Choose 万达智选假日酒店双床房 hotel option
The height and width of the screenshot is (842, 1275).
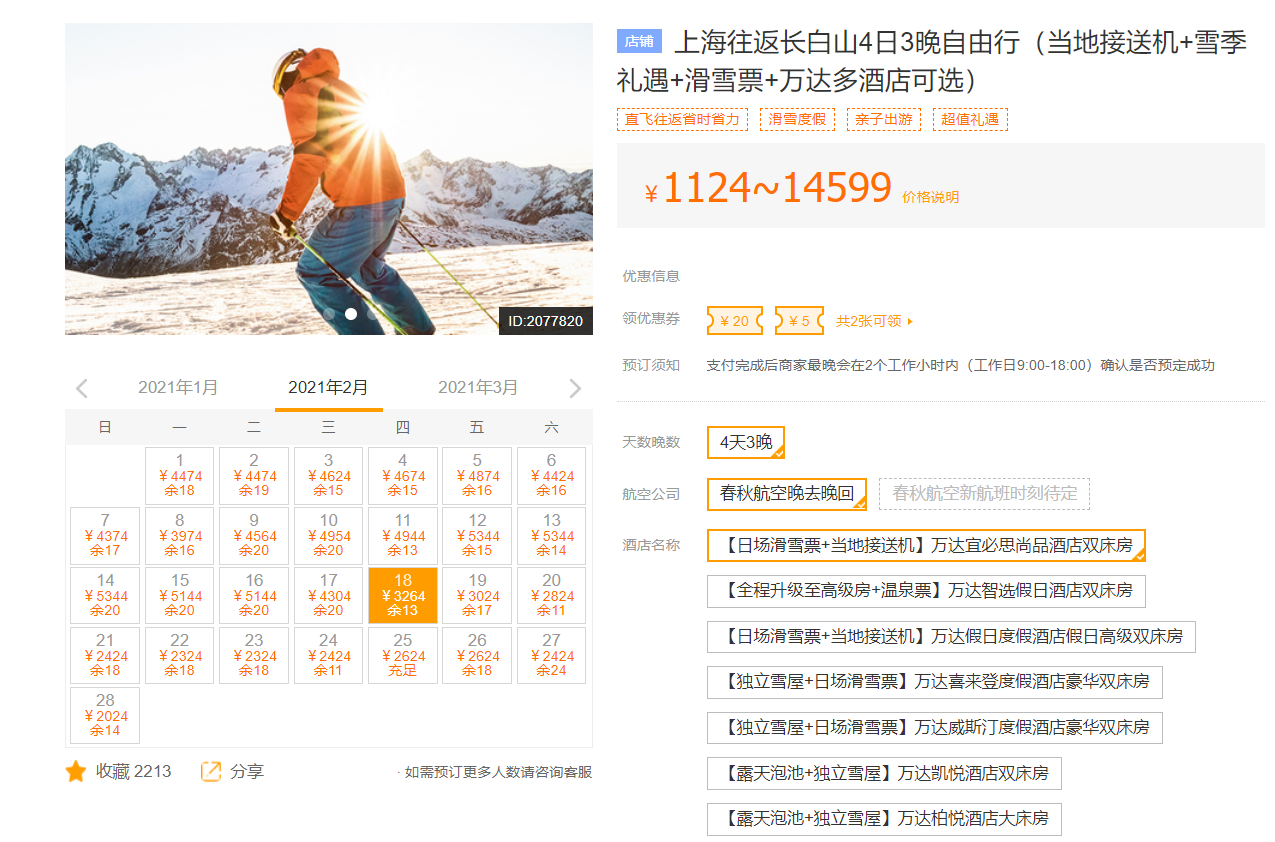pos(925,591)
